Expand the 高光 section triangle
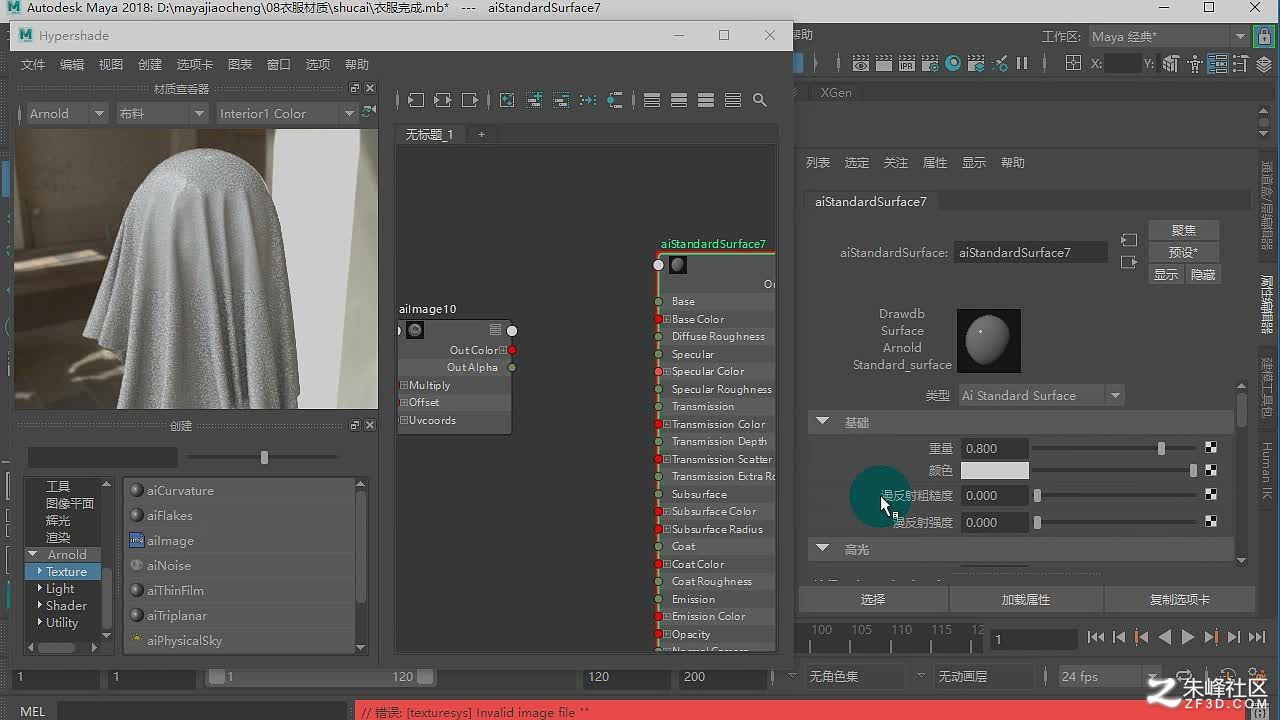This screenshot has width=1280, height=720. [823, 549]
